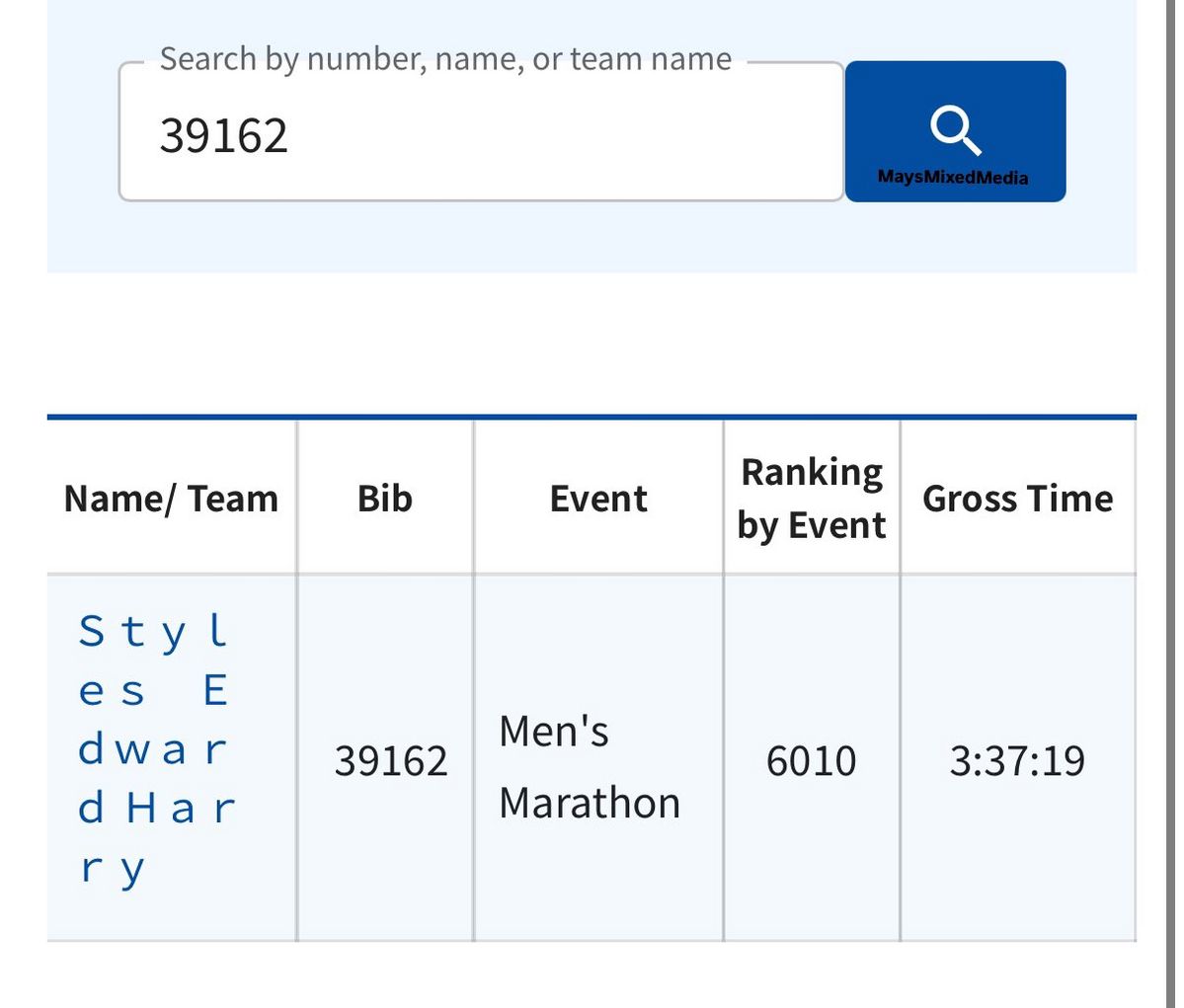Open the Styles Edward Harry runner link
Viewport: 1184px width, 1008px height.
coord(153,750)
